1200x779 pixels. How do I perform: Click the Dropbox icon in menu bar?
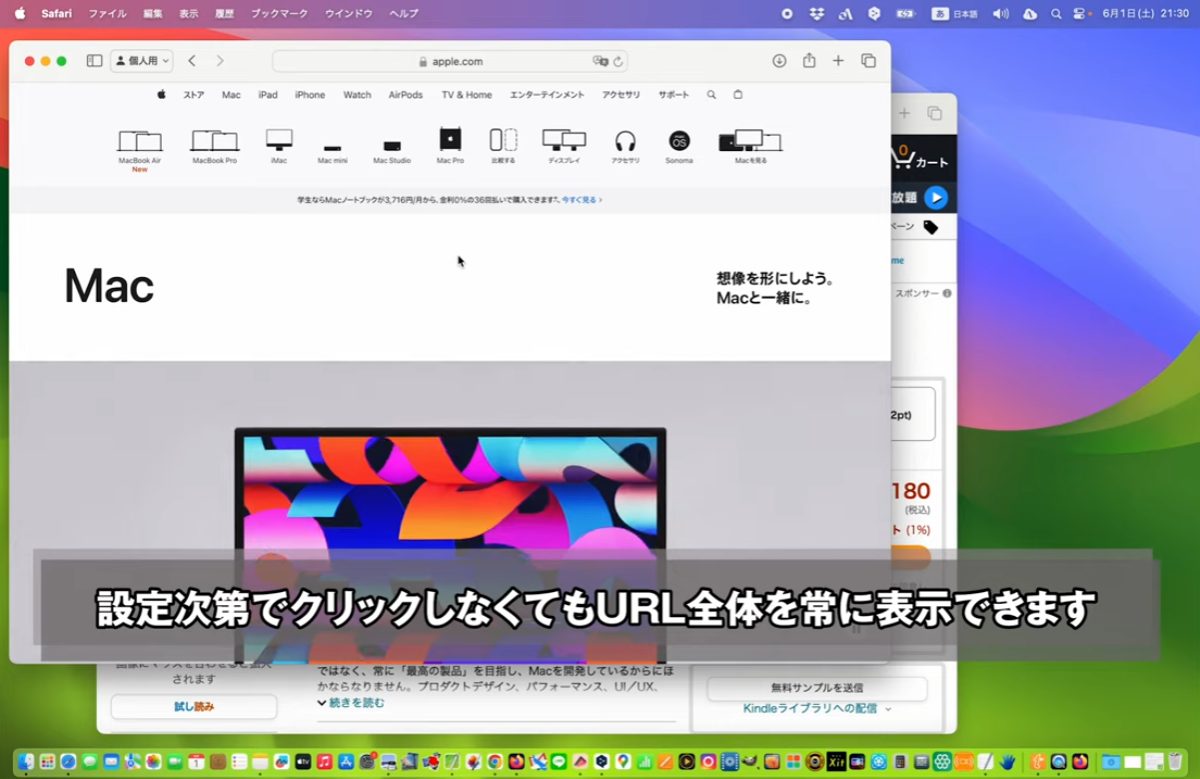(816, 14)
